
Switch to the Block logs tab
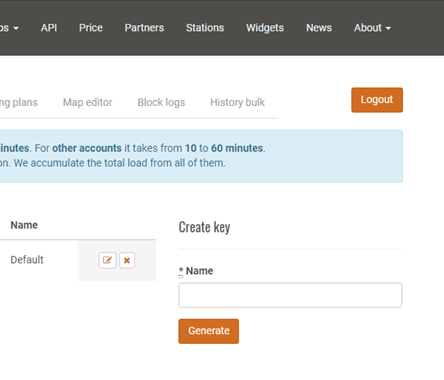[161, 102]
